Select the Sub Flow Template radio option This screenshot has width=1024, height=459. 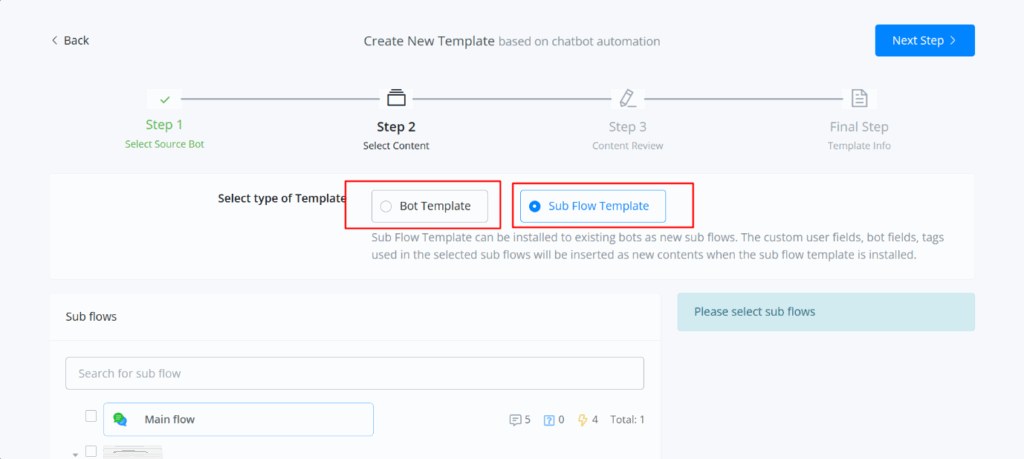[535, 206]
